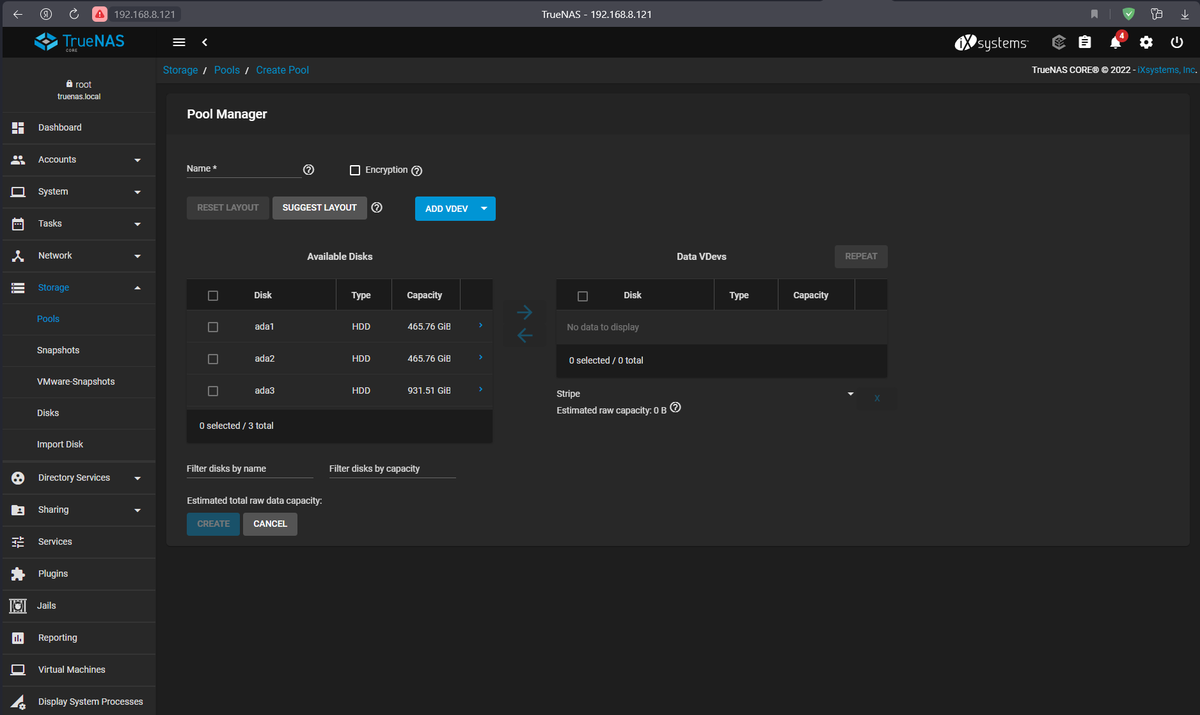Select Import Disk in Storage submenu
The width and height of the screenshot is (1200, 715).
click(x=60, y=444)
